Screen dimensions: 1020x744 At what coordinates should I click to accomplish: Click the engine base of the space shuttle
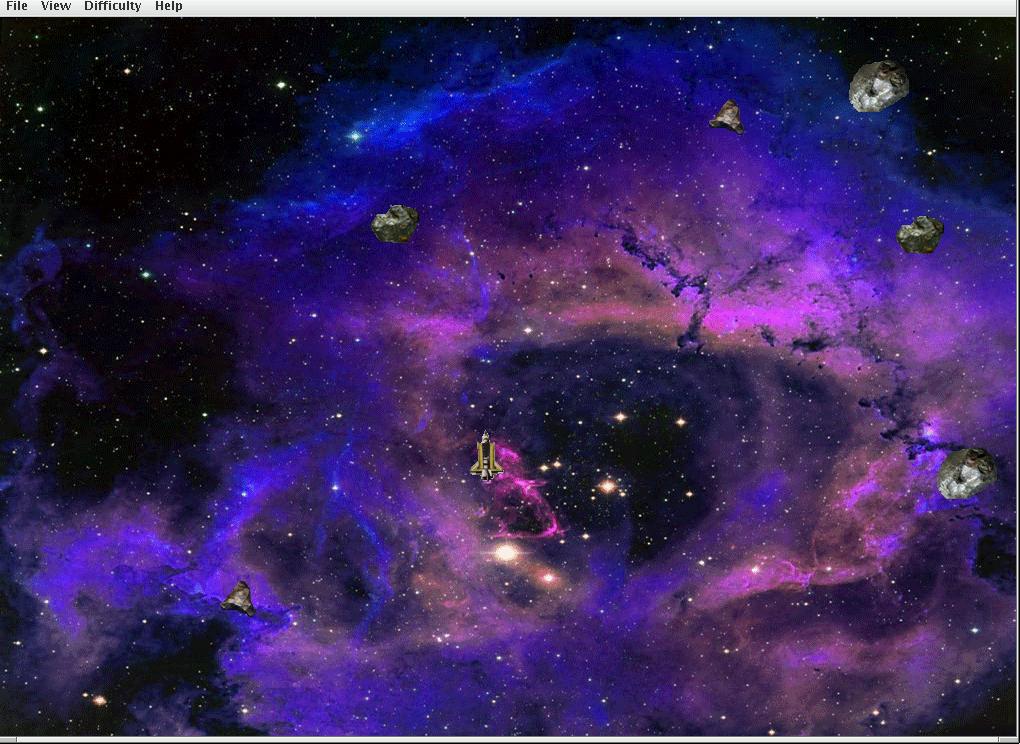[x=486, y=476]
